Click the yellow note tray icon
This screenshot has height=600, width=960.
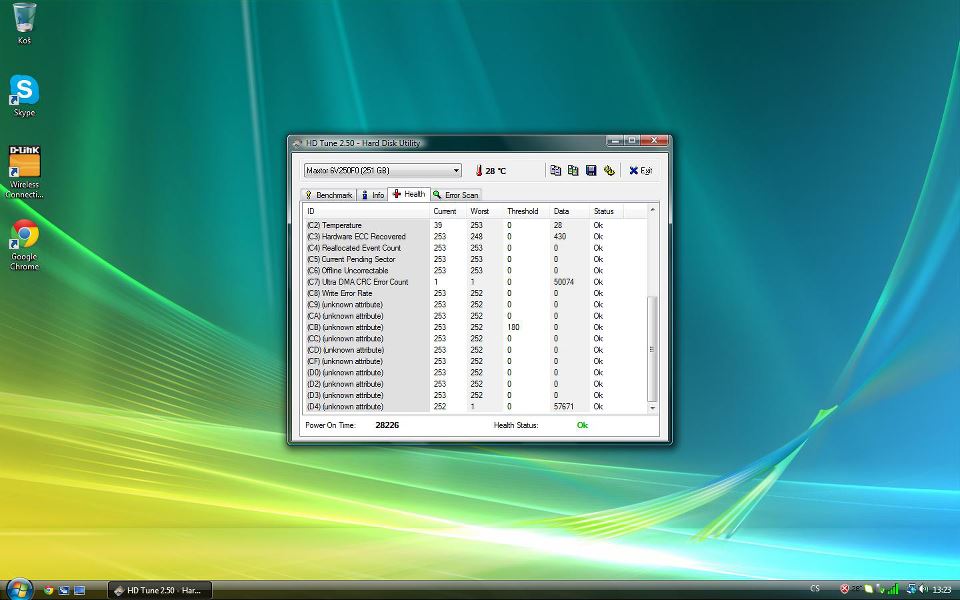(x=868, y=589)
